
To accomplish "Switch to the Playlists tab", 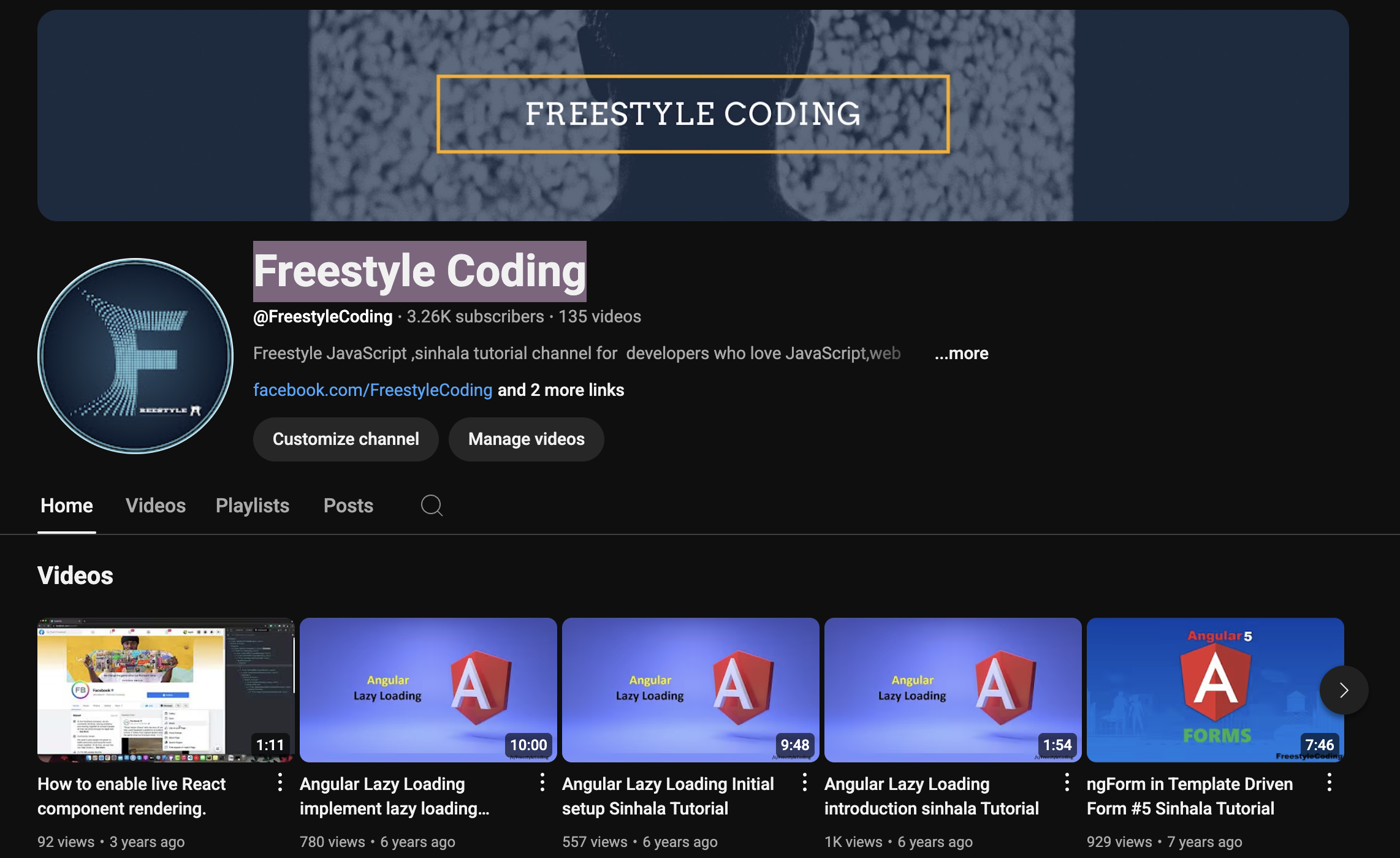I will (x=253, y=506).
